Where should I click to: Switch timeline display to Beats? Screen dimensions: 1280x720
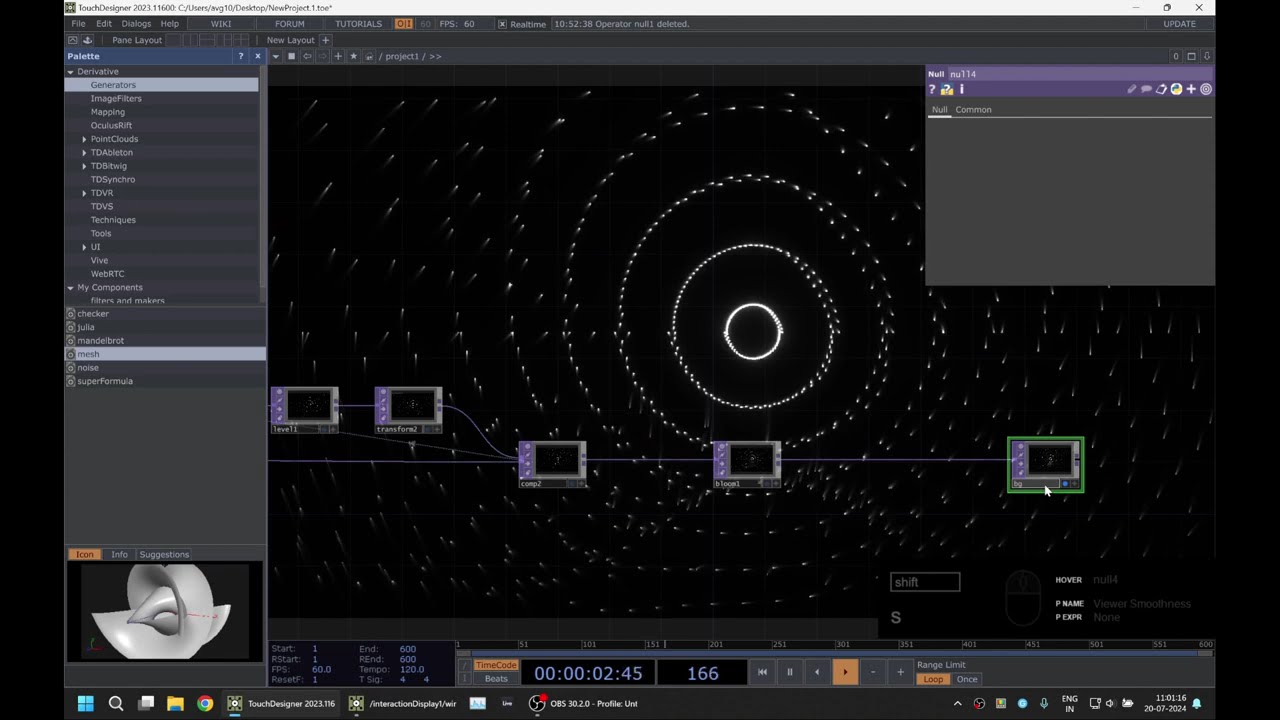(496, 679)
